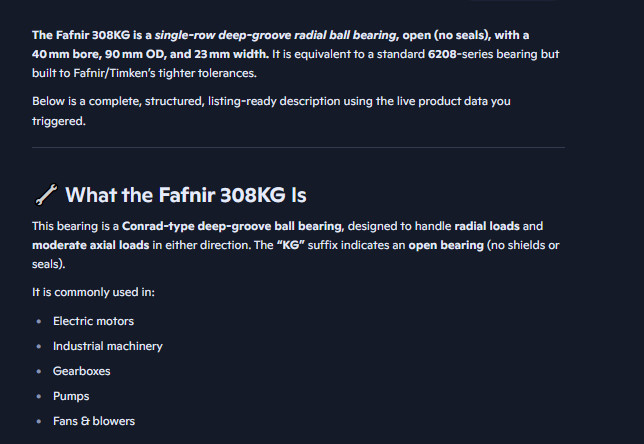Click the bold 'radial loads' phrase

pos(487,226)
